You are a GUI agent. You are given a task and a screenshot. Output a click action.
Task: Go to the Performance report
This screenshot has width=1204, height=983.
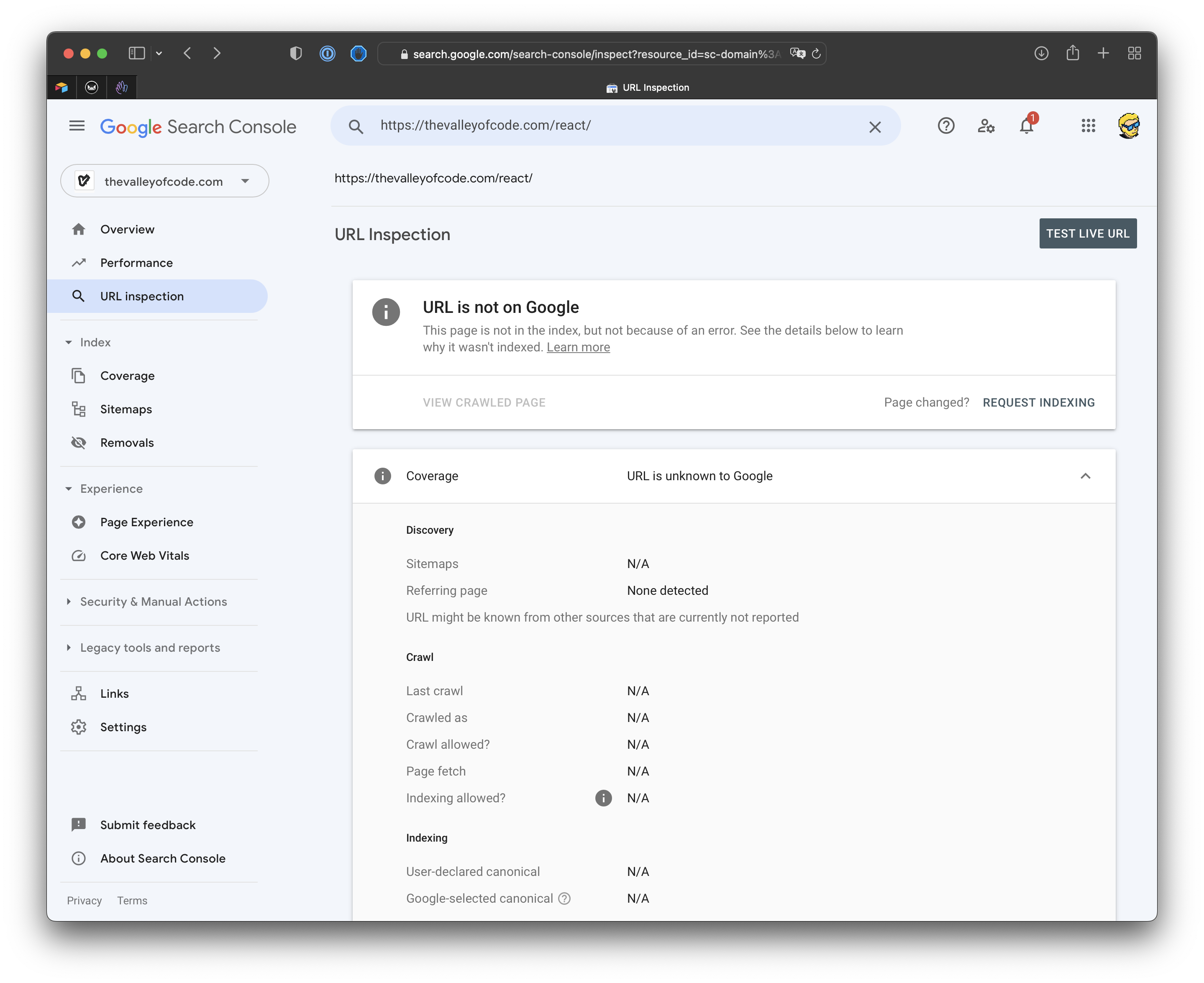136,263
